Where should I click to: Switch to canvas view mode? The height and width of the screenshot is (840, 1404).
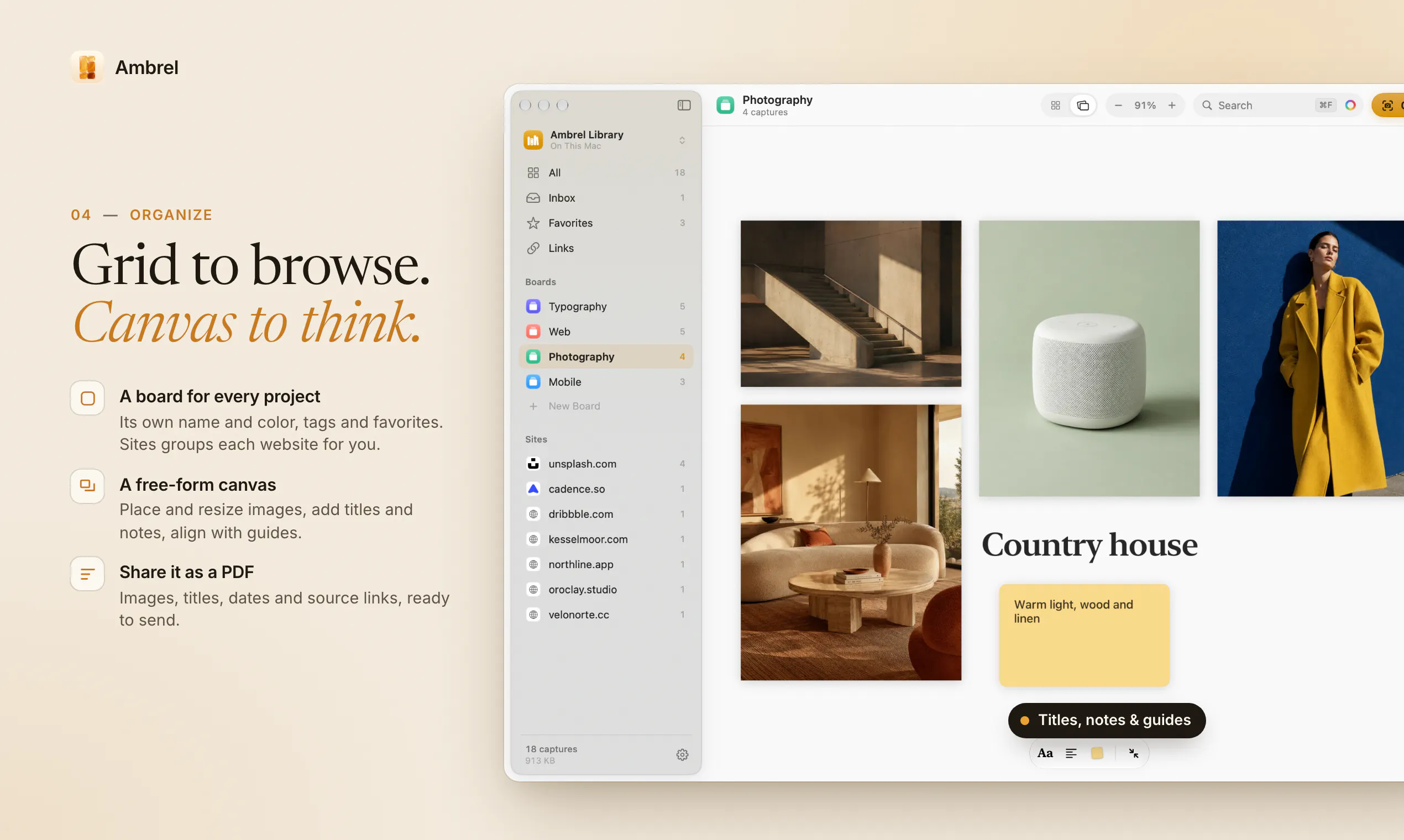click(1082, 106)
